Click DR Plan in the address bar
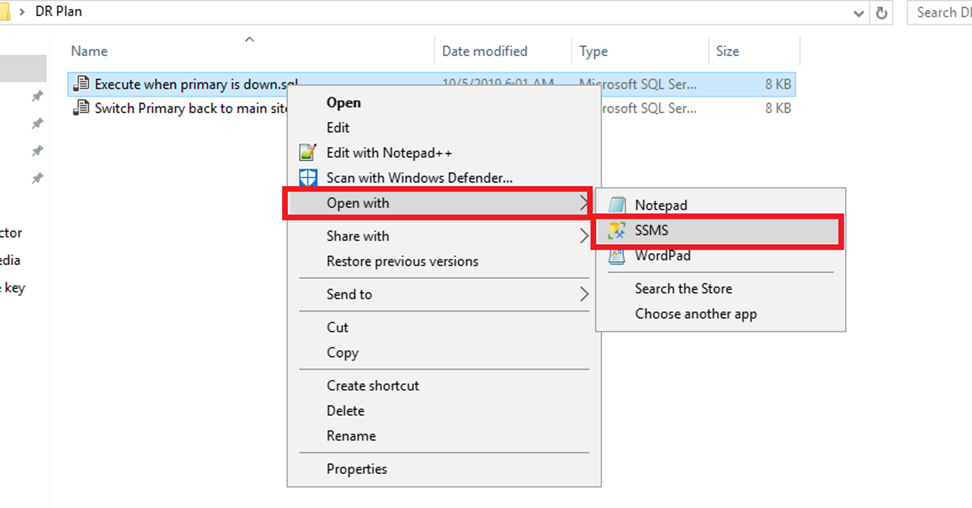The width and height of the screenshot is (972, 508). [x=58, y=12]
